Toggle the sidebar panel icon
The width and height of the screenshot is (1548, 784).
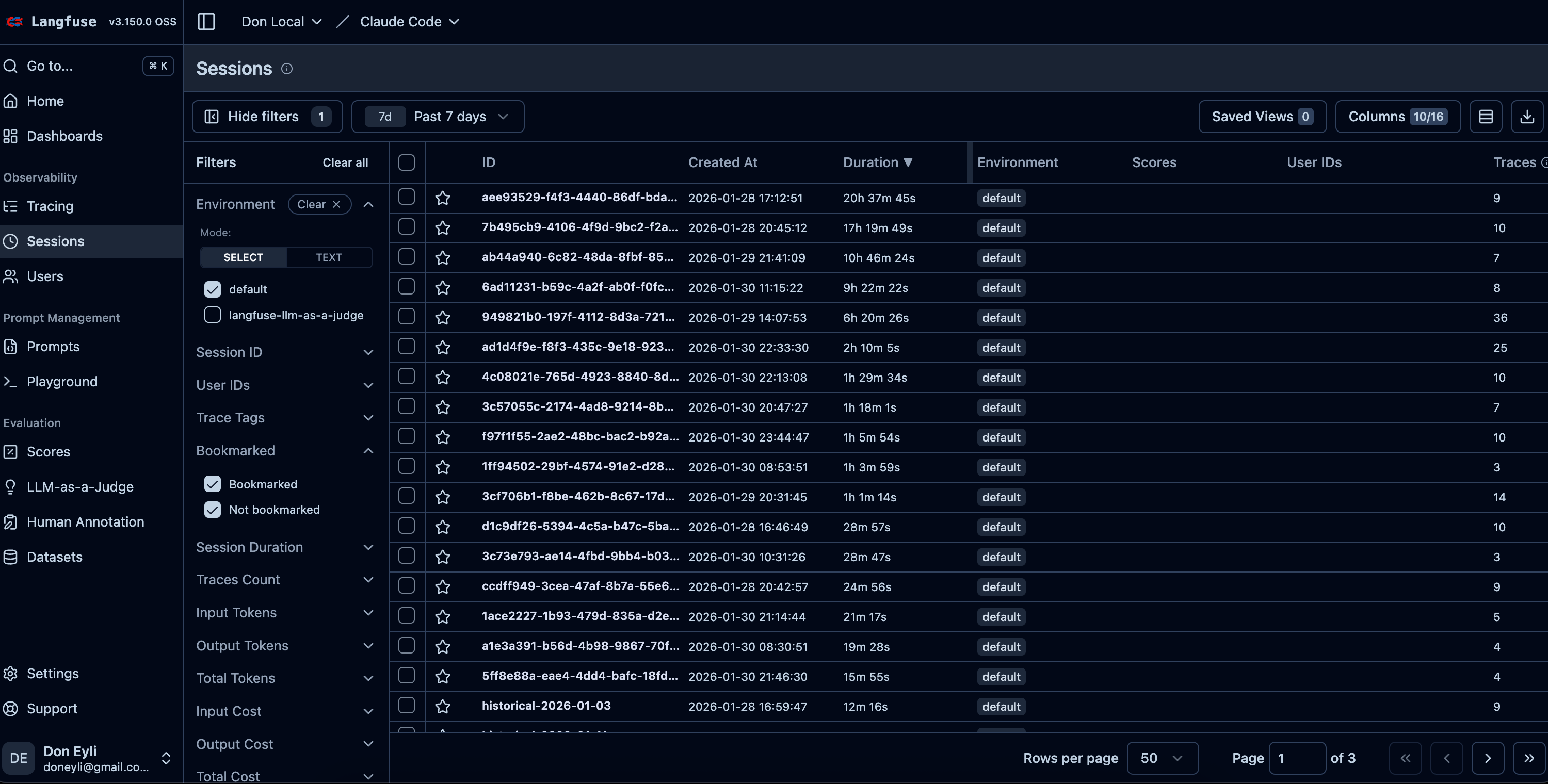(x=206, y=22)
